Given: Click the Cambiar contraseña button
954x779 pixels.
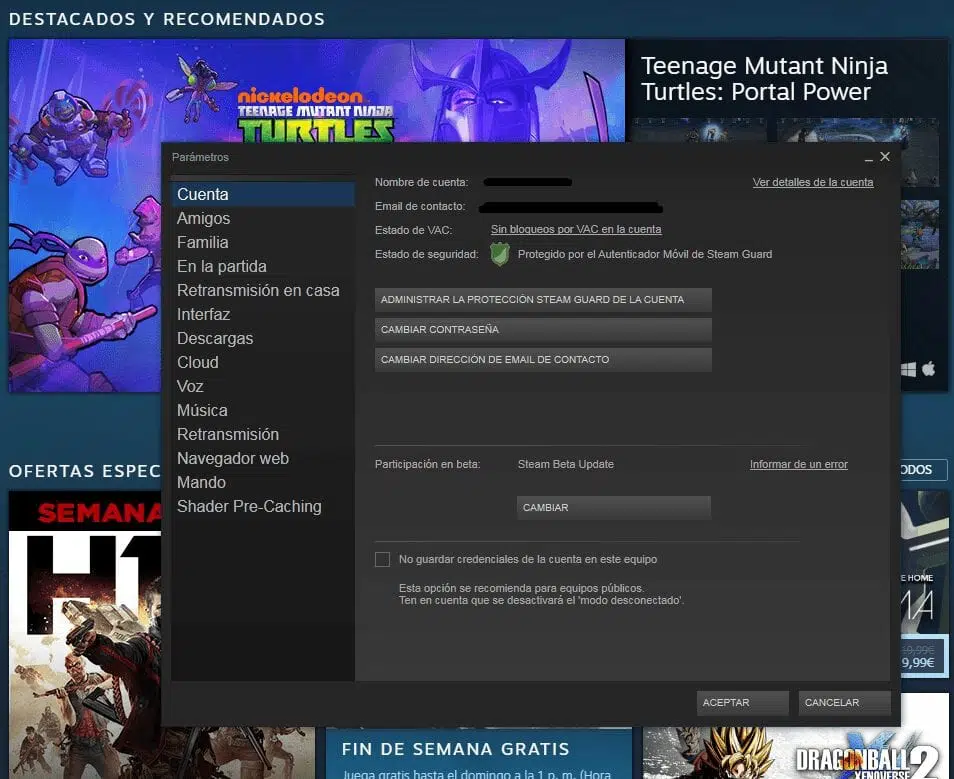Looking at the screenshot, I should click(543, 329).
